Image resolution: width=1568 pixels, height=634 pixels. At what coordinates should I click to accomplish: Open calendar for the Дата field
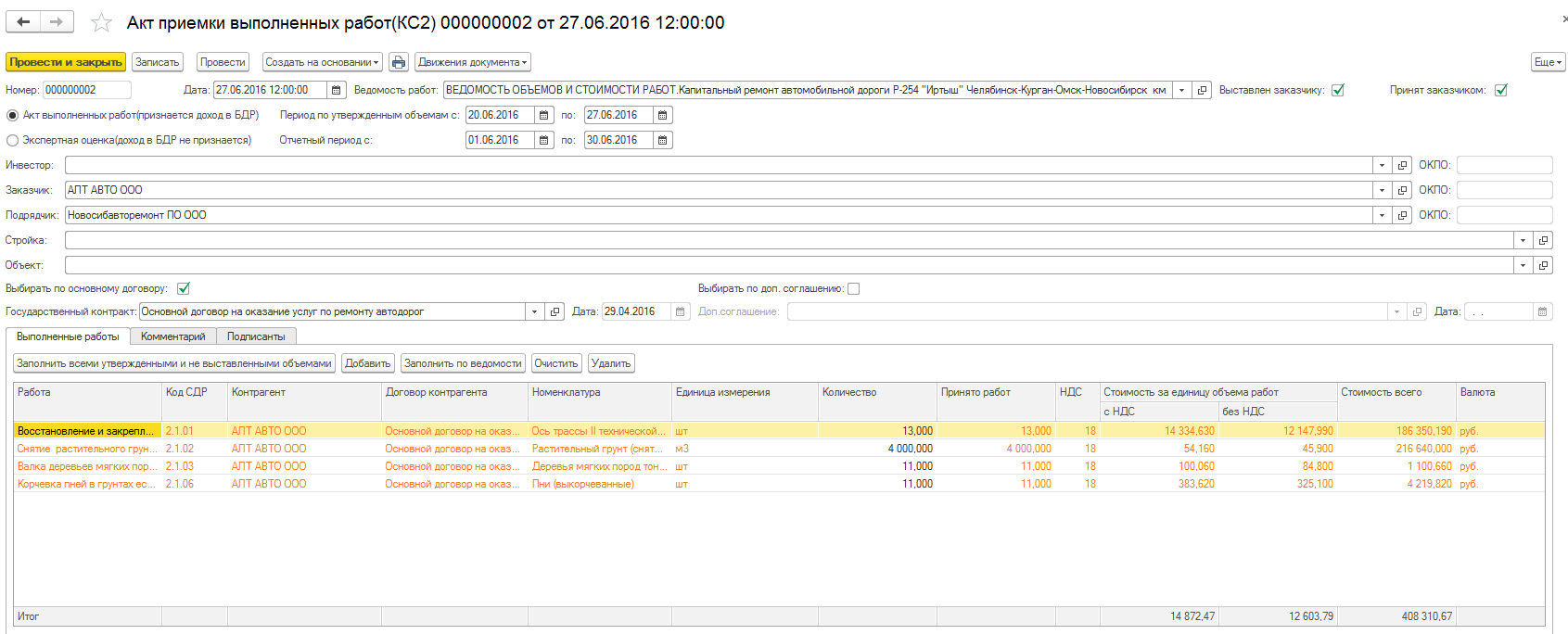(337, 90)
